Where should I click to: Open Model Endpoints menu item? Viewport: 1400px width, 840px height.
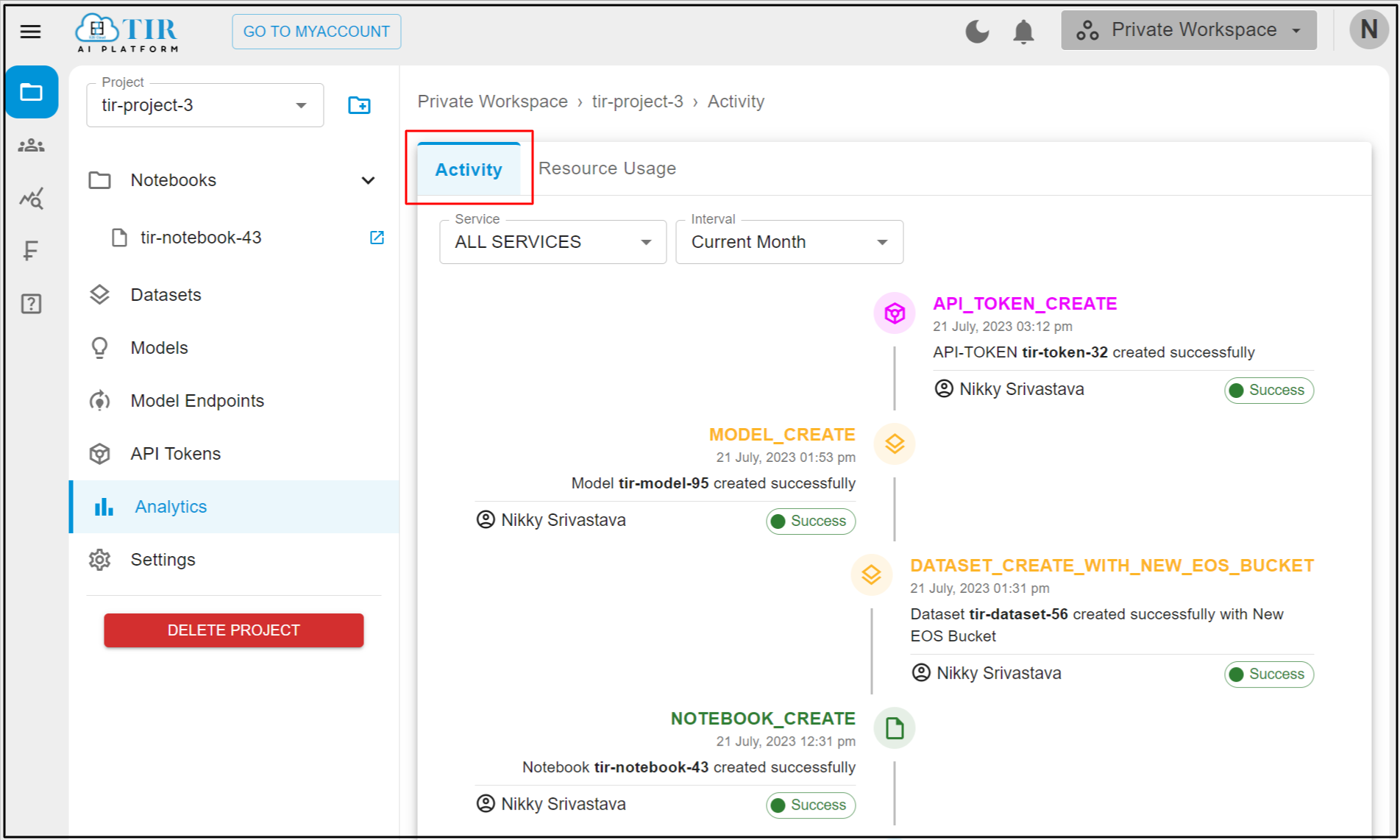197,401
